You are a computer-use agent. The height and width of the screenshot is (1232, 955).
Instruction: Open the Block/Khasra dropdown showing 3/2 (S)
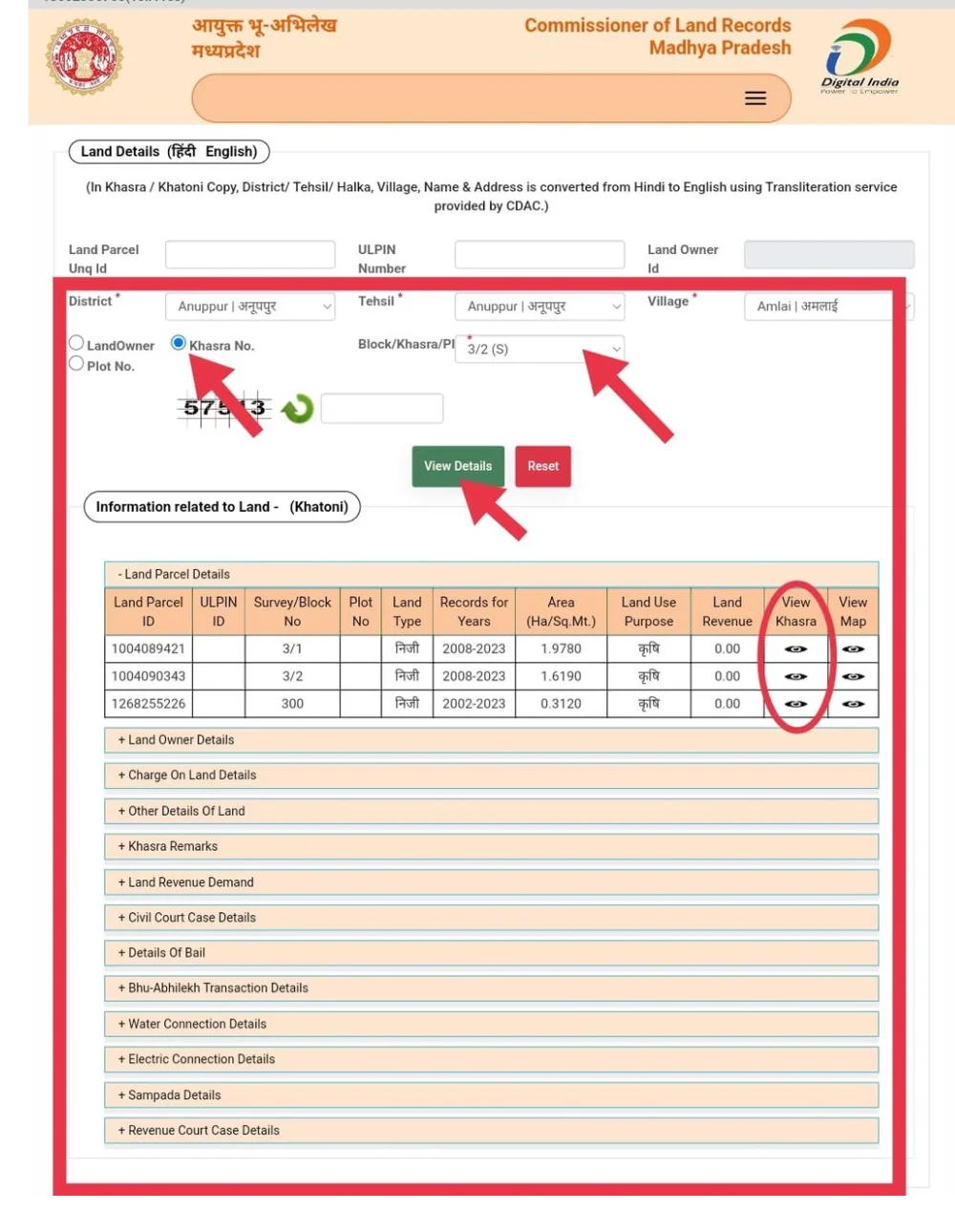pyautogui.click(x=540, y=349)
